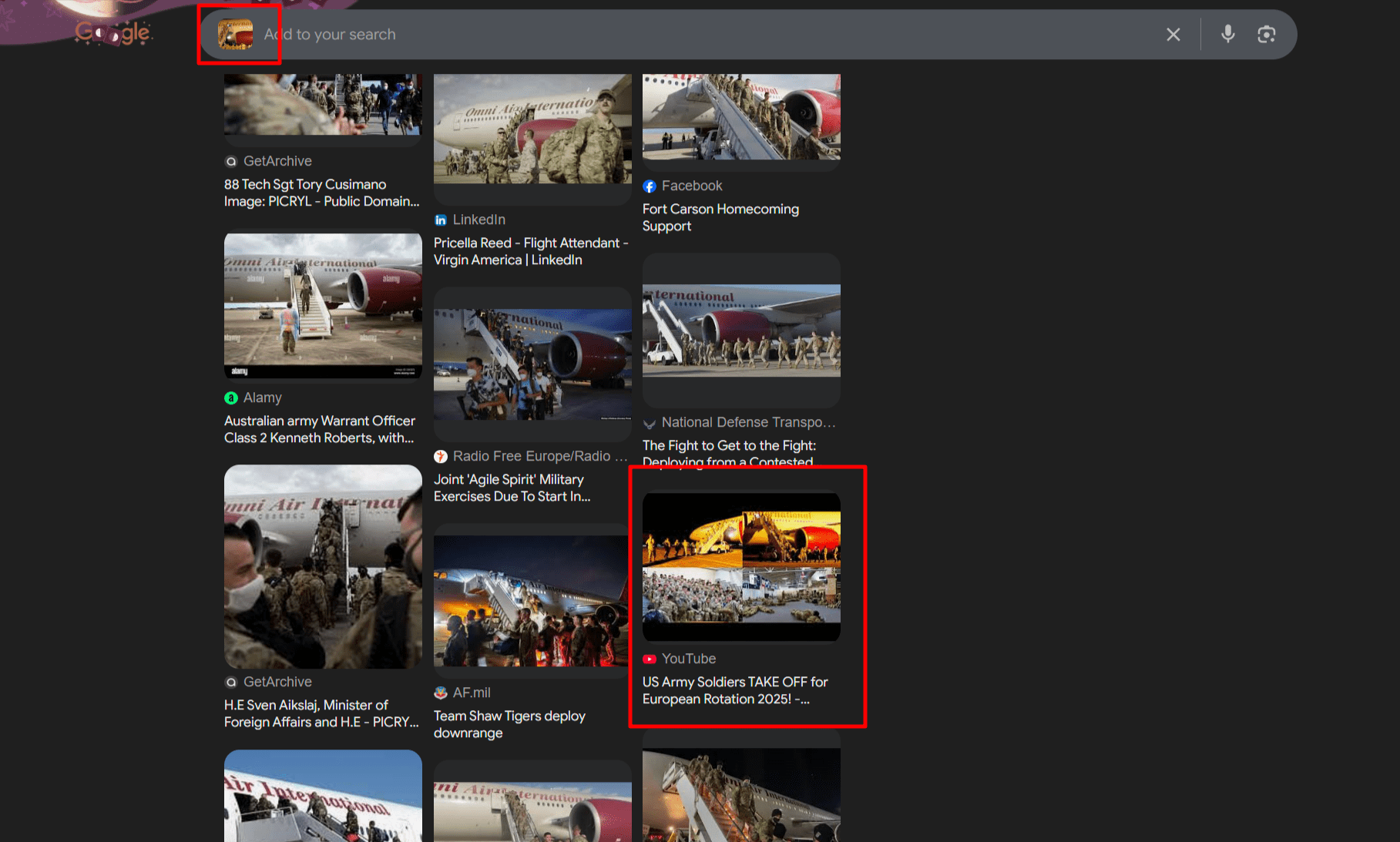Image resolution: width=1400 pixels, height=842 pixels.
Task: Click the 'LinkedIn' source name
Action: click(x=479, y=220)
